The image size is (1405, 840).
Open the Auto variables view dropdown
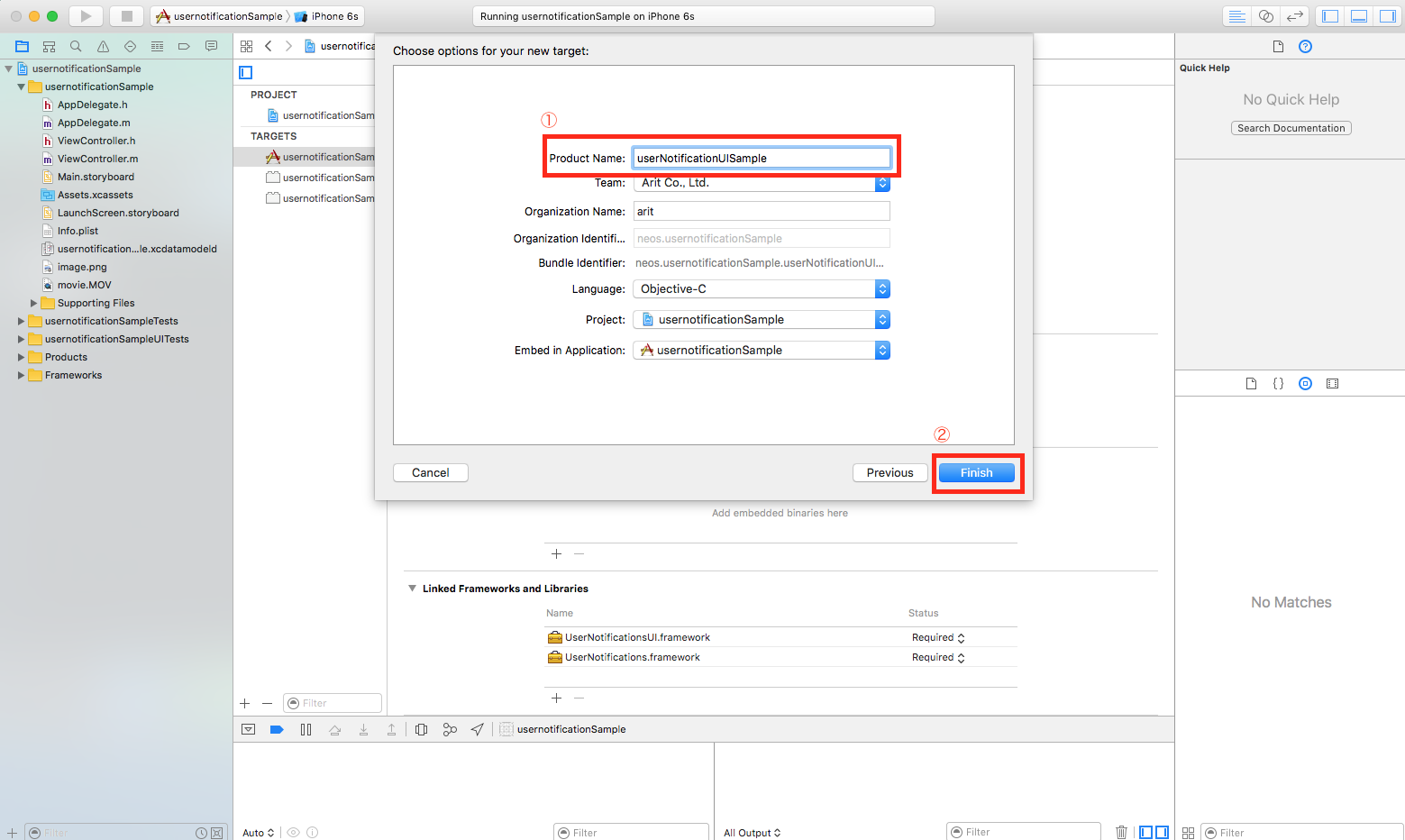pyautogui.click(x=258, y=833)
